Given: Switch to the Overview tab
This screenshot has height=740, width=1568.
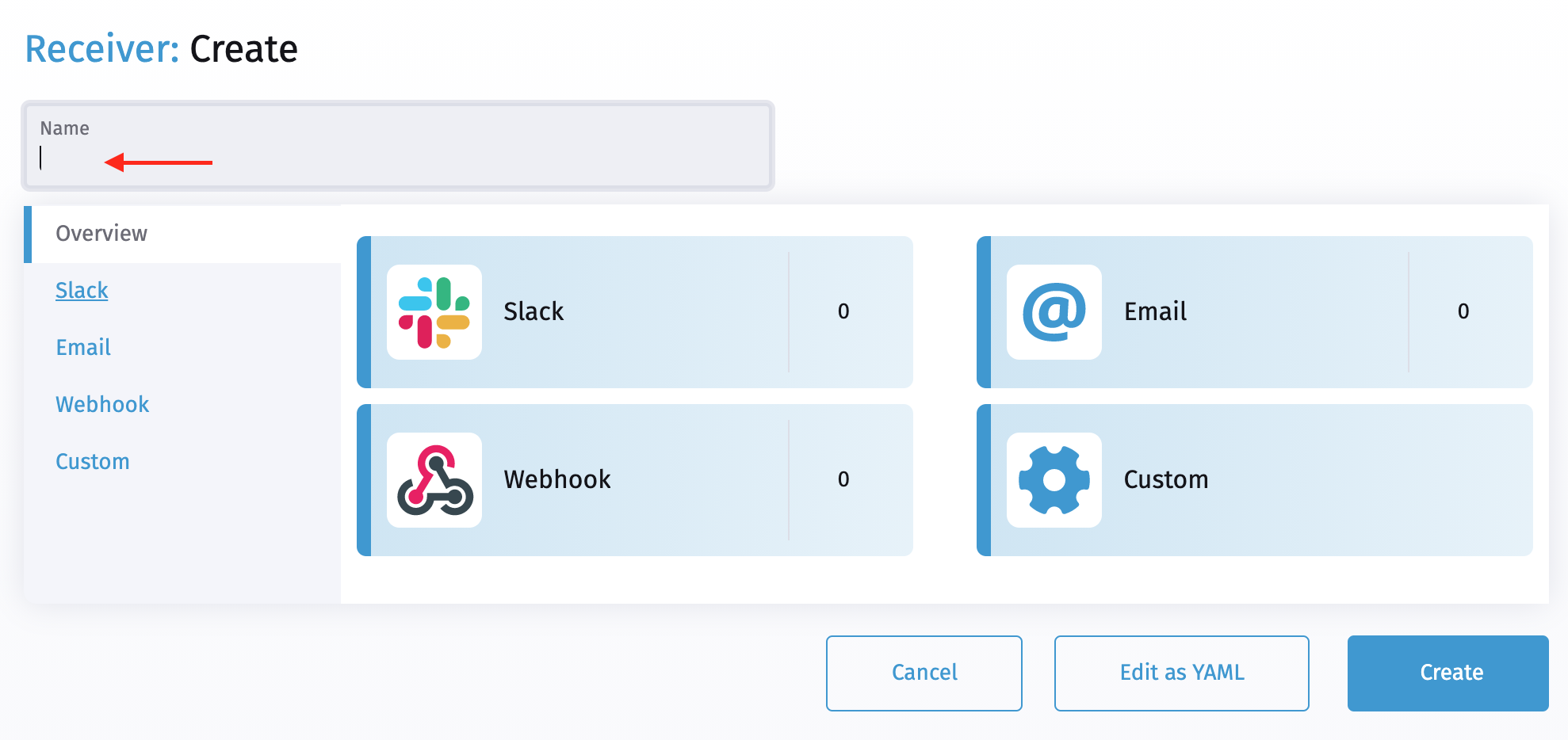Looking at the screenshot, I should 101,233.
